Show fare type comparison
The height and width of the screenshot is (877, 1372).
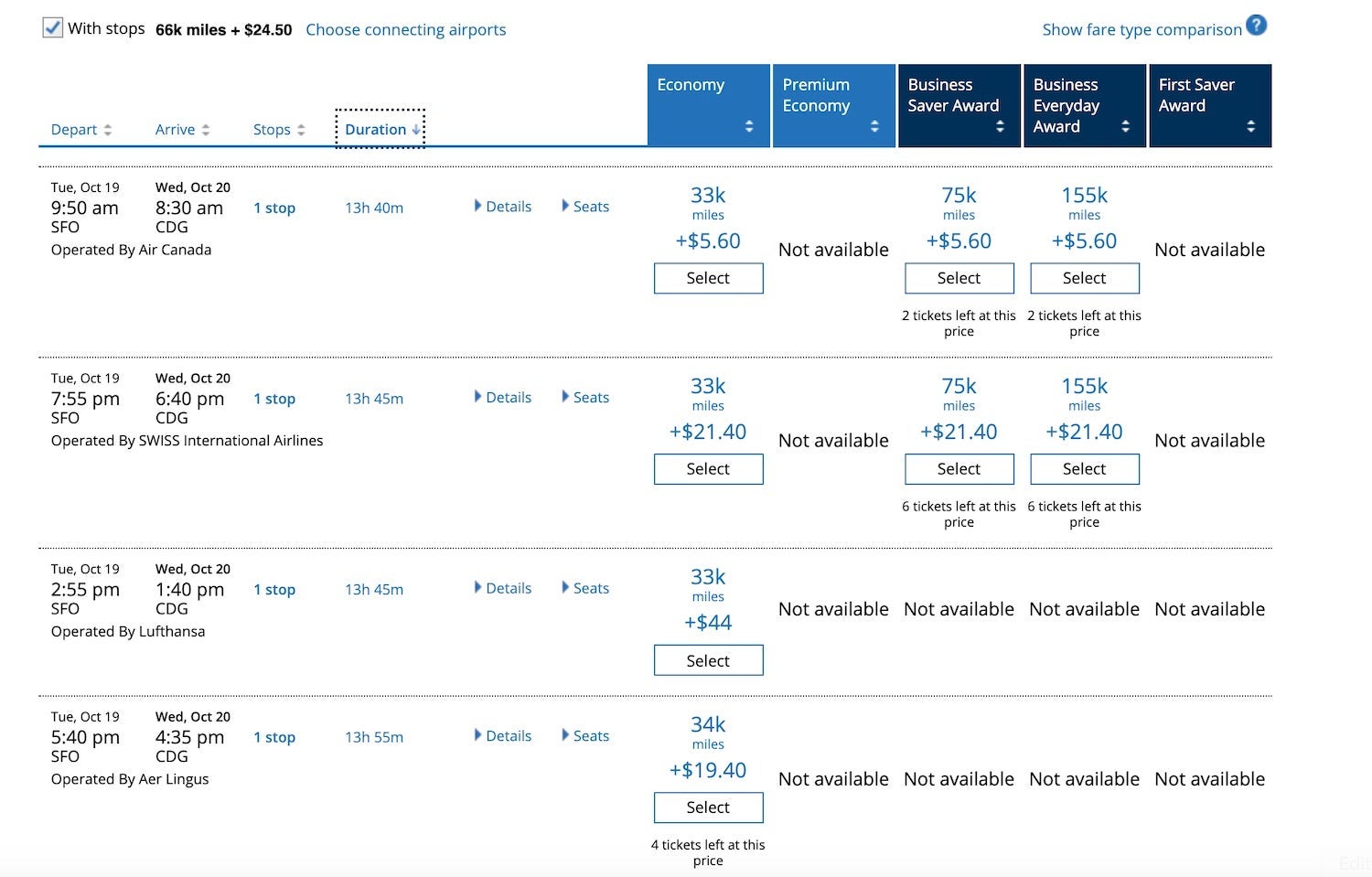1142,29
